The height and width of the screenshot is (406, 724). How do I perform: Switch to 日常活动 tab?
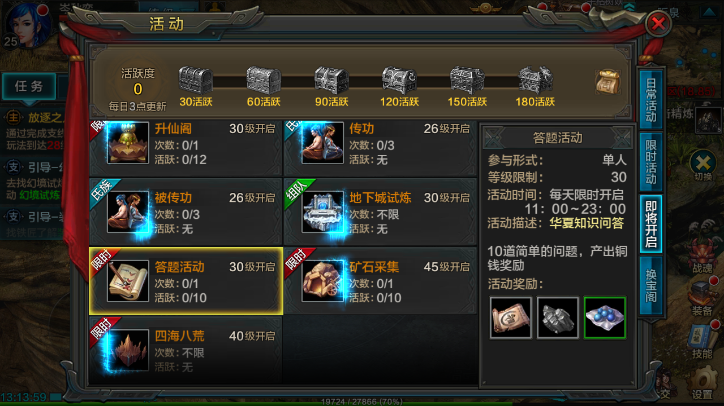click(651, 99)
